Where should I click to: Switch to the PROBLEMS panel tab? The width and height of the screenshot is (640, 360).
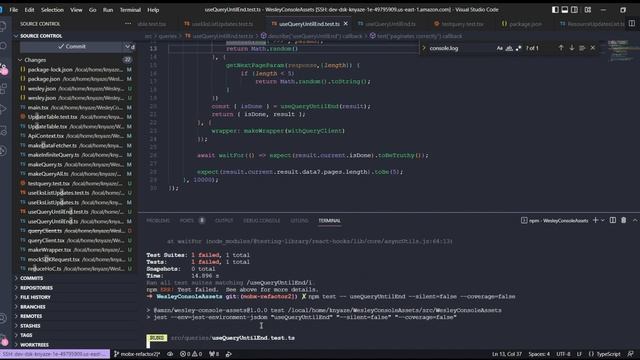pos(158,221)
